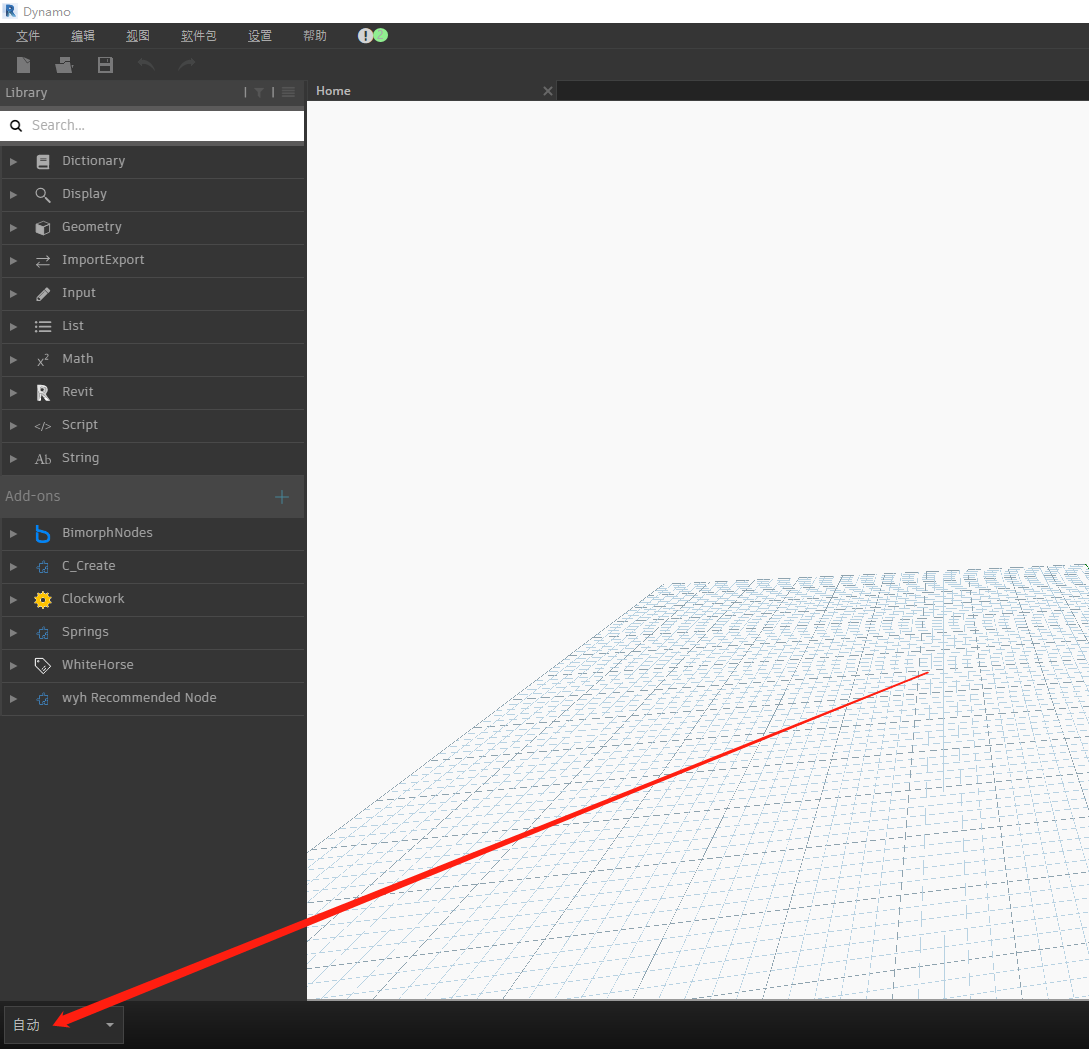Expand the C_Create add-on arrow
The height and width of the screenshot is (1049, 1089).
click(x=13, y=567)
